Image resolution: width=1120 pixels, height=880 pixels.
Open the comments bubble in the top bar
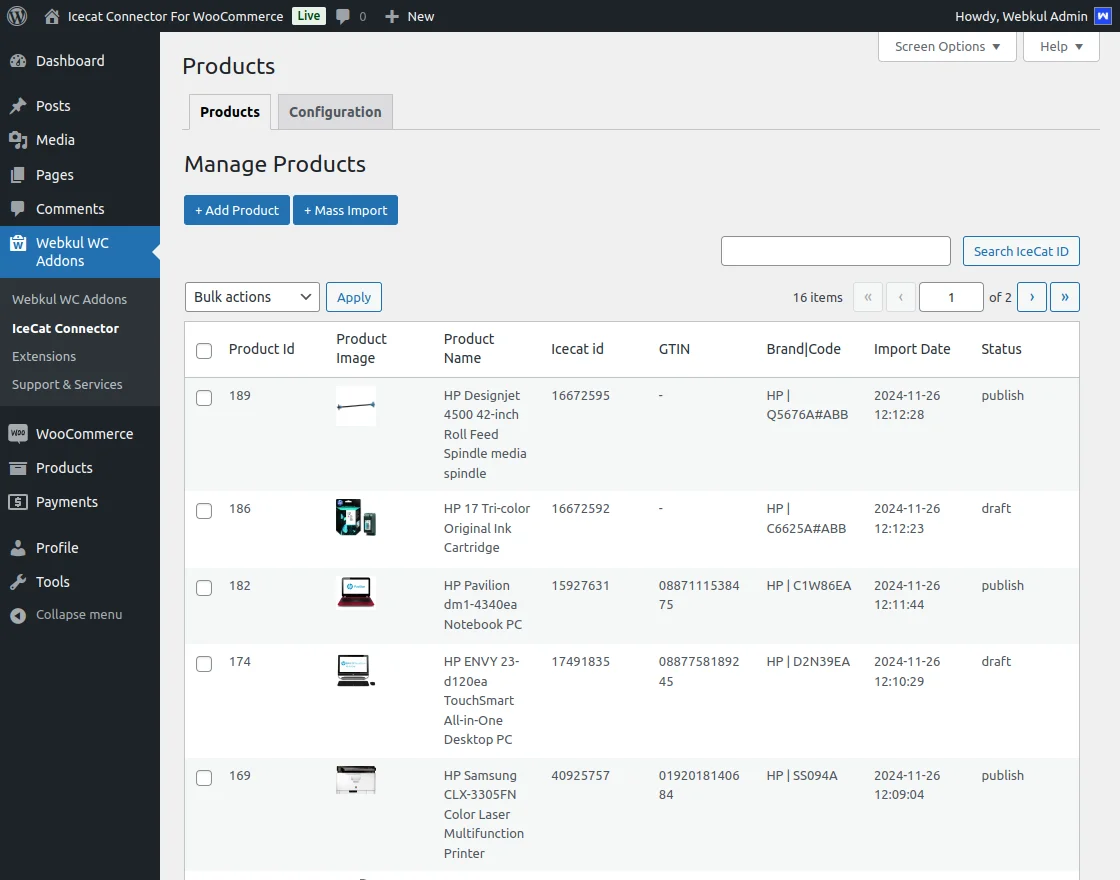pos(345,16)
